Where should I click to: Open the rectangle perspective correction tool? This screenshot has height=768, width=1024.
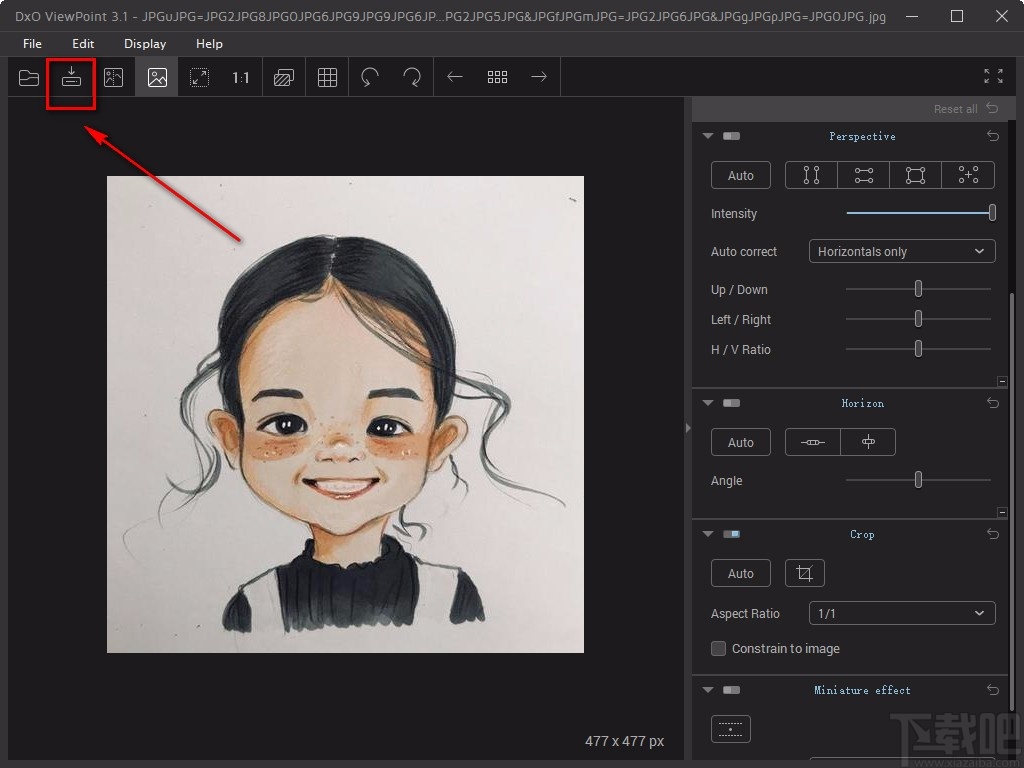(x=915, y=174)
